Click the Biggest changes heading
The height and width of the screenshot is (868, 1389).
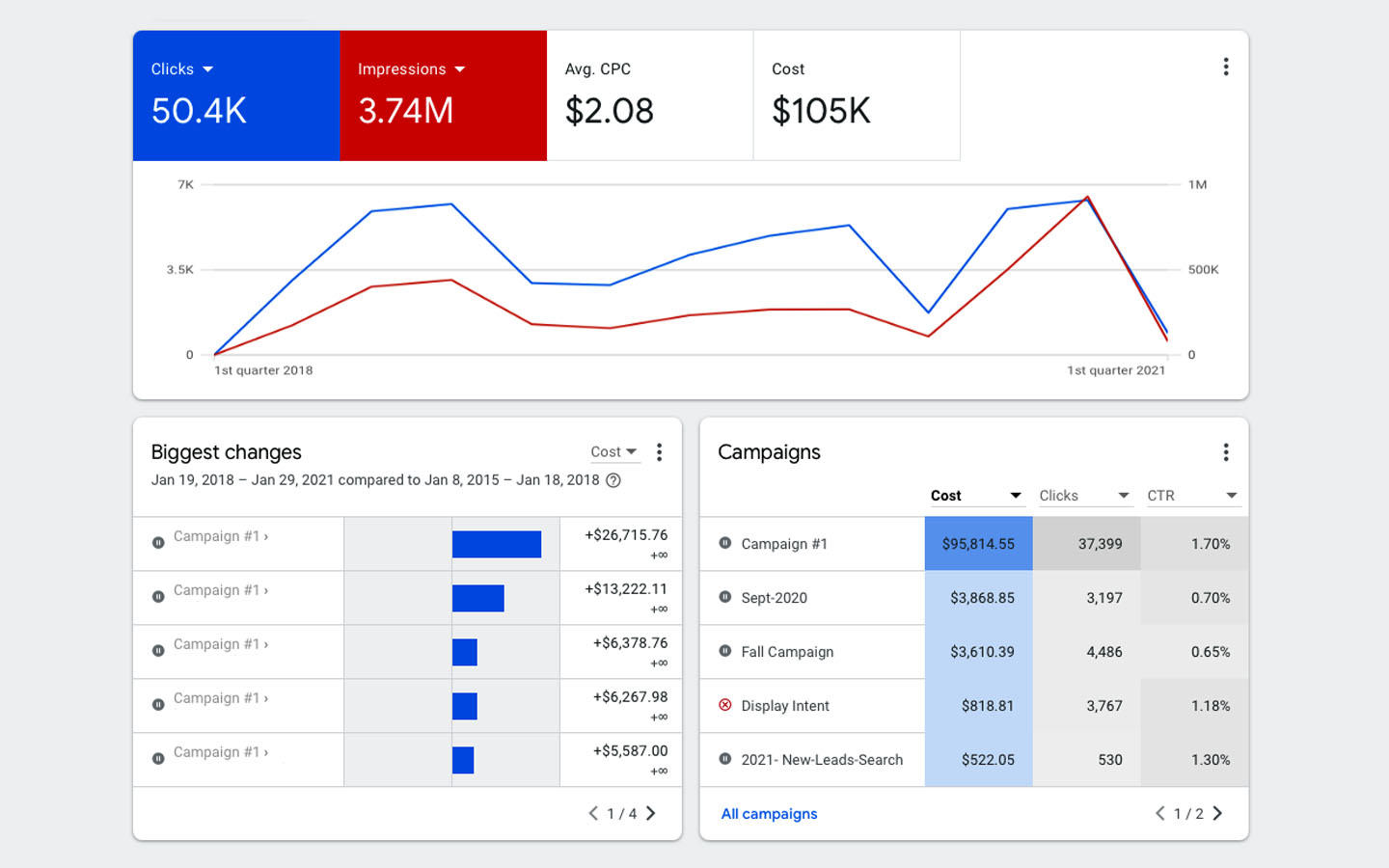tap(226, 452)
